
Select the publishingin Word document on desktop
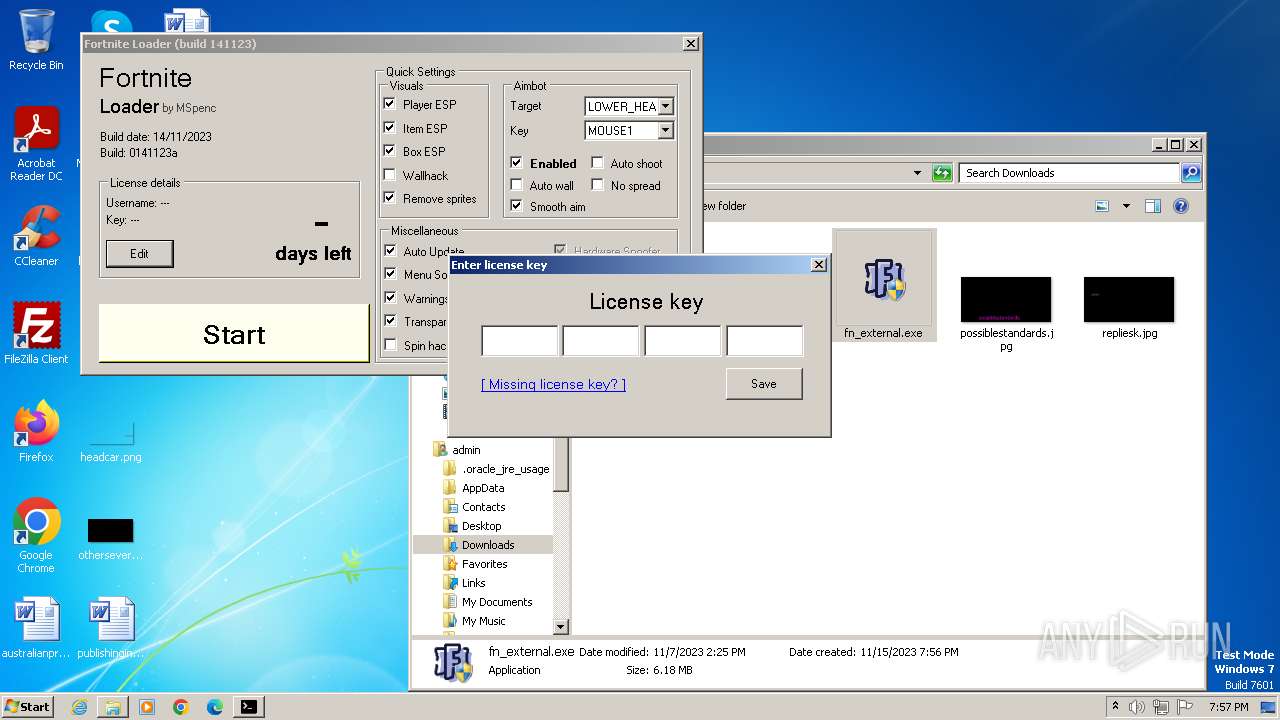[110, 628]
